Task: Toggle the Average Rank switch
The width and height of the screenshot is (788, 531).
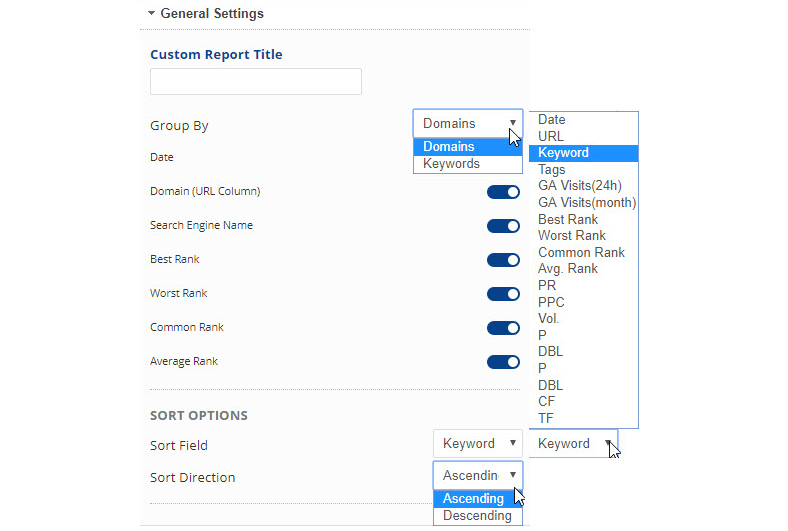Action: pyautogui.click(x=503, y=362)
